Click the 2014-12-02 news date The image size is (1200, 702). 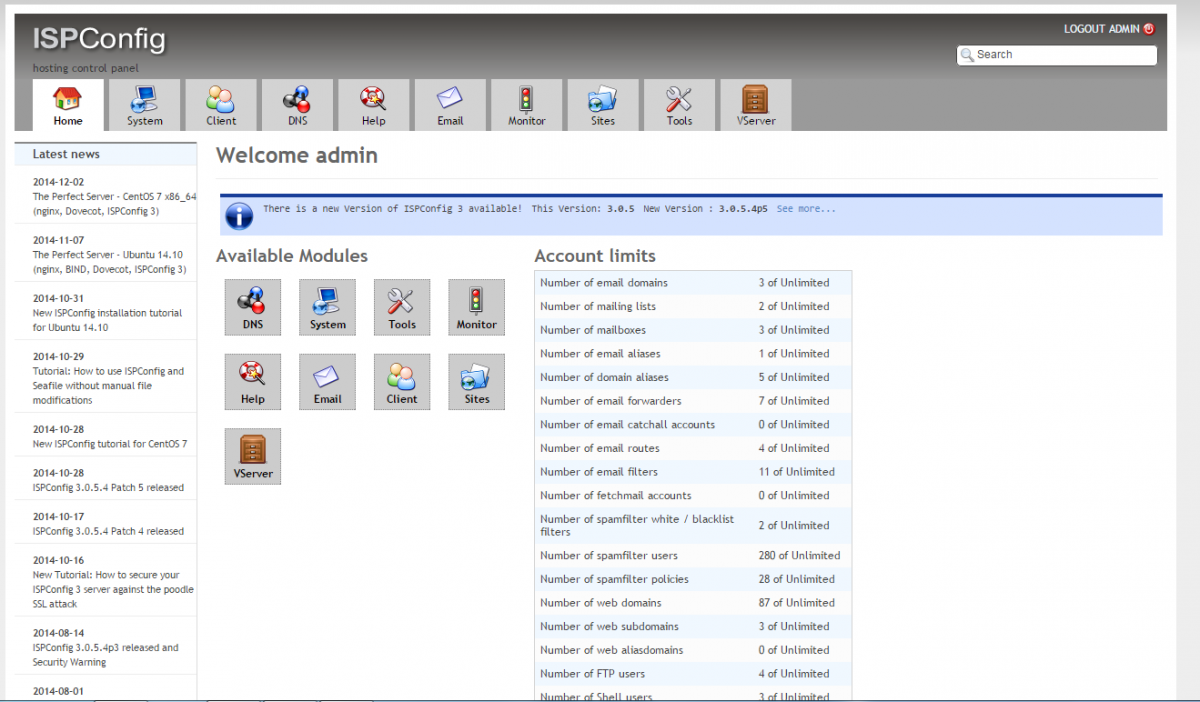[58, 183]
